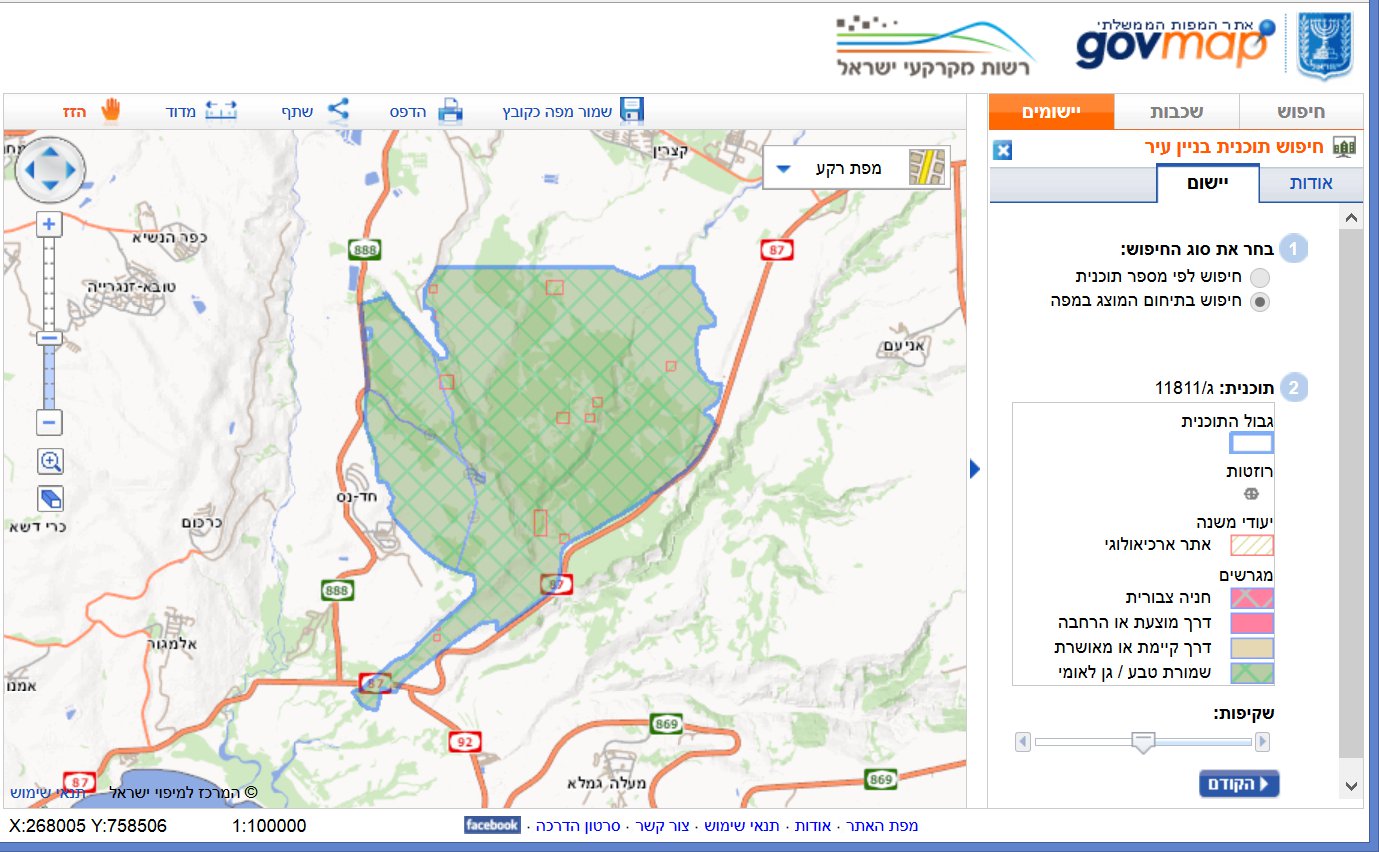Click the zoom in plus button
This screenshot has width=1379, height=852.
(x=49, y=224)
